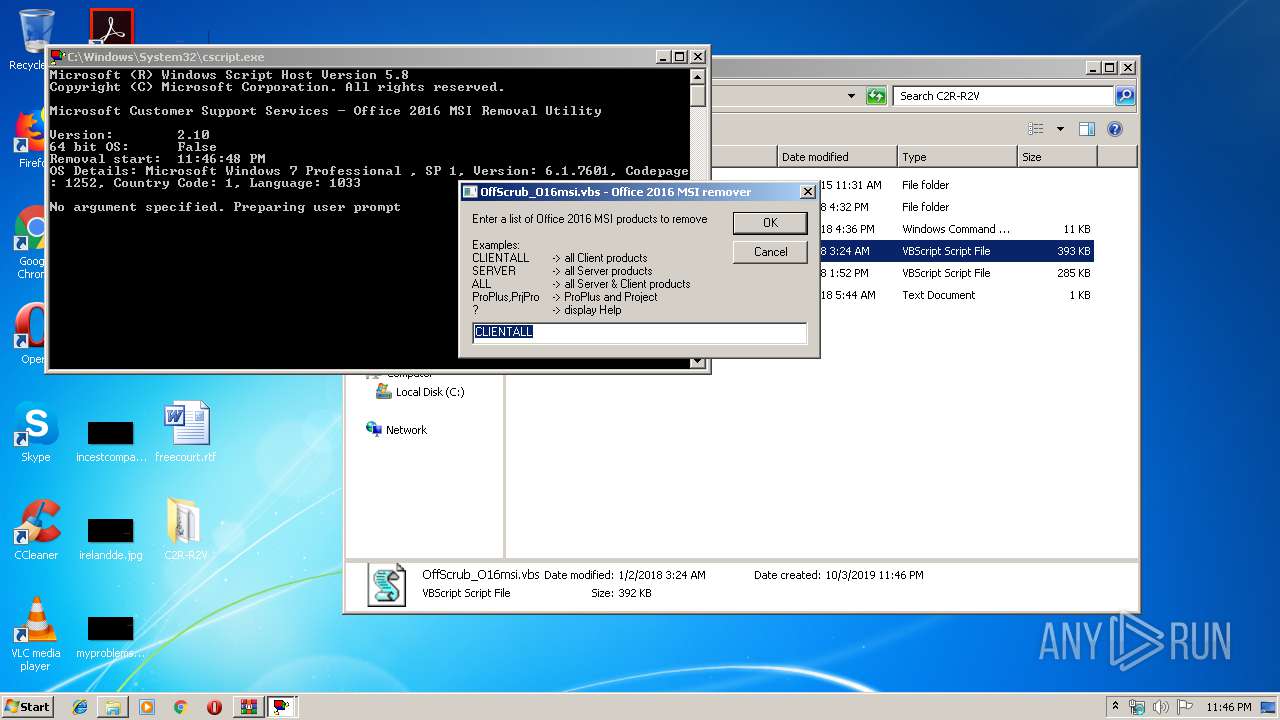Screen dimensions: 1280x720
Task: Open Skype desktop shortcut
Action: point(35,433)
